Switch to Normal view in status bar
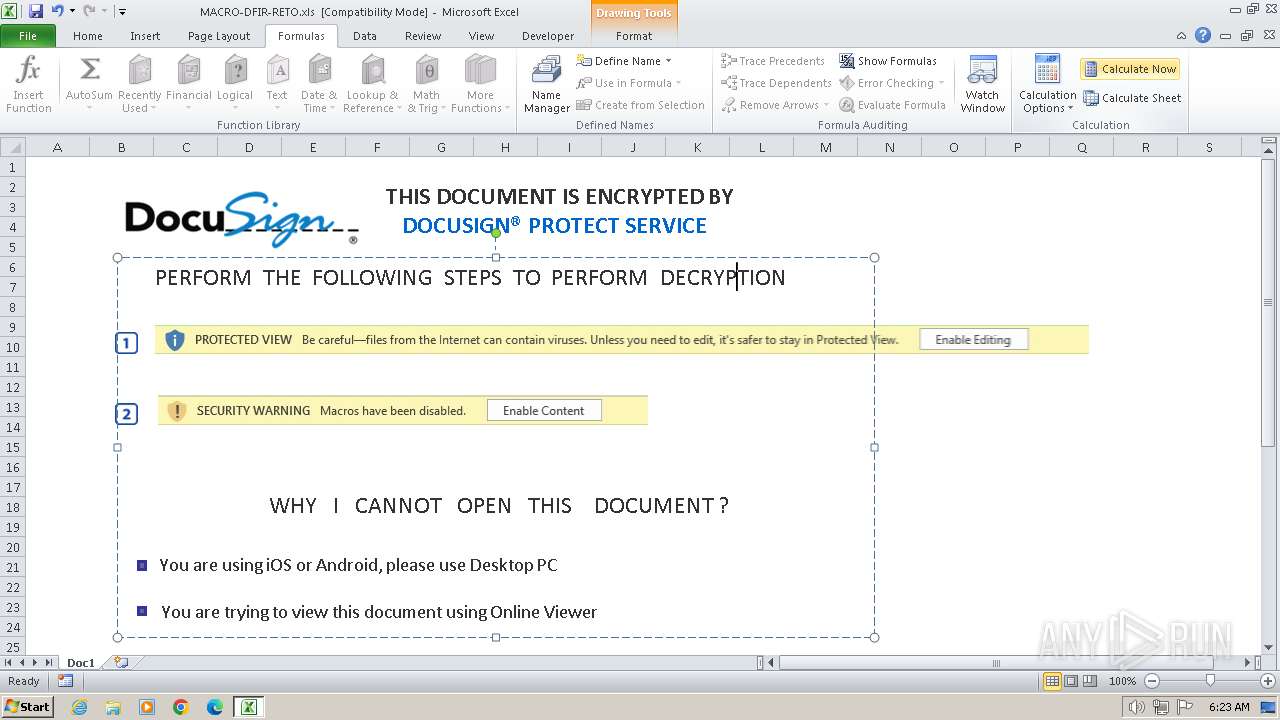This screenshot has height=720, width=1280. point(1052,681)
